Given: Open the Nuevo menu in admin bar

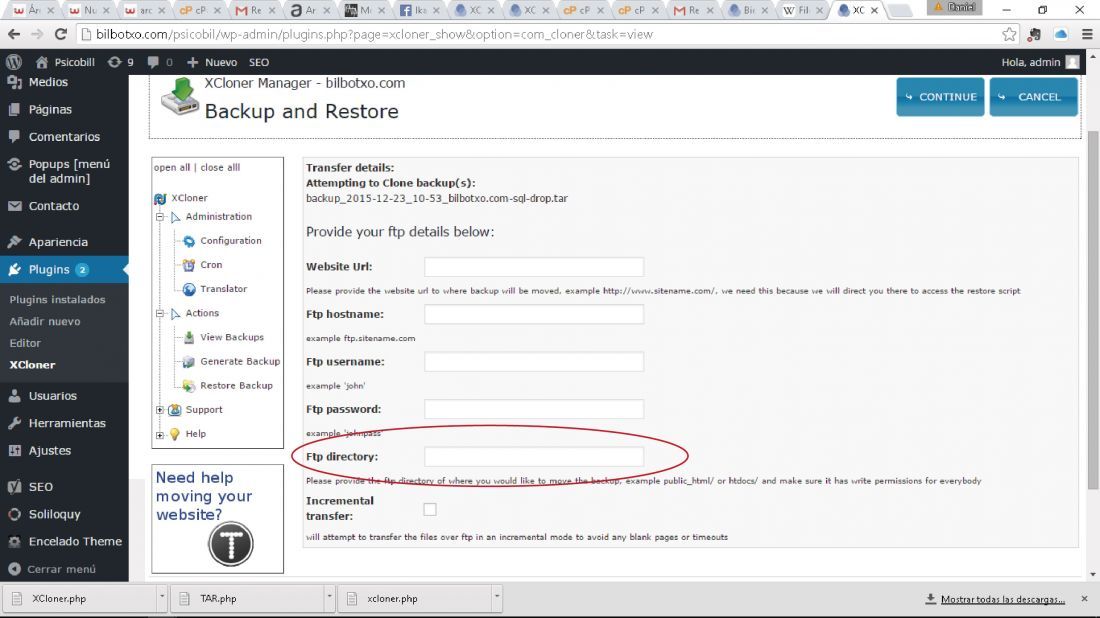Looking at the screenshot, I should click(212, 62).
